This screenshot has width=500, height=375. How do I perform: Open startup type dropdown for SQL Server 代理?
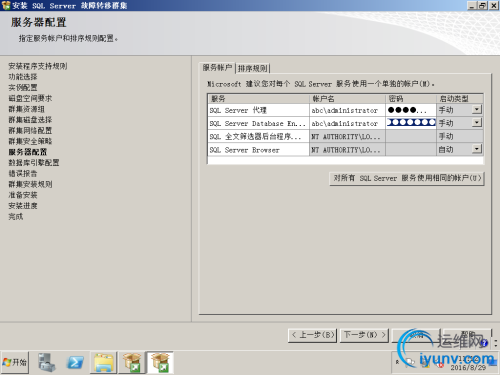click(x=477, y=109)
